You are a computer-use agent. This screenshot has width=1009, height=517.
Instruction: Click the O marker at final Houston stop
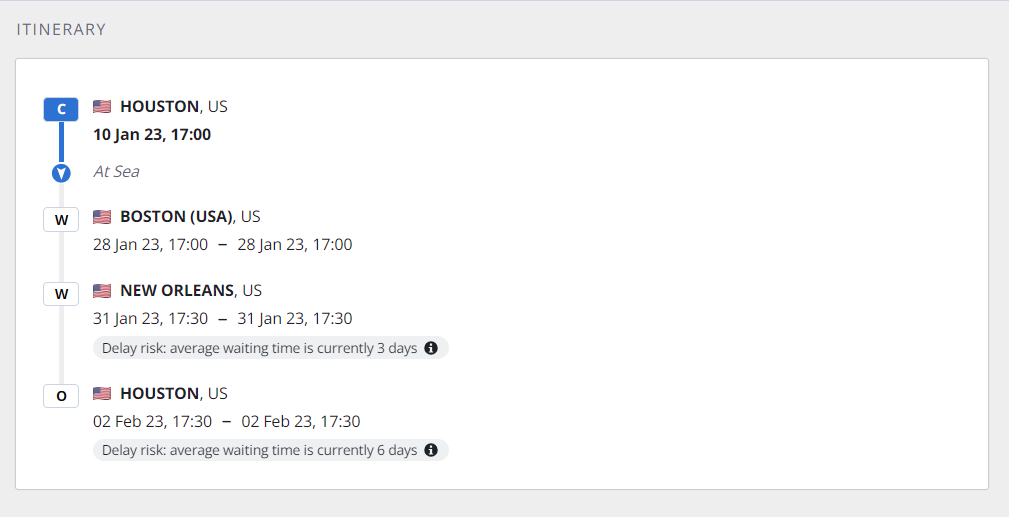pos(61,396)
